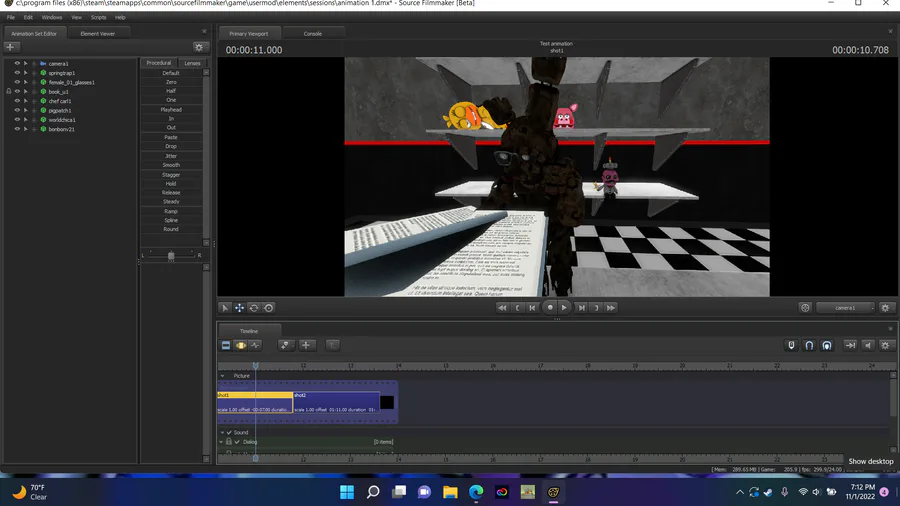Play the animation
Screen dimensions: 900x506
point(564,308)
